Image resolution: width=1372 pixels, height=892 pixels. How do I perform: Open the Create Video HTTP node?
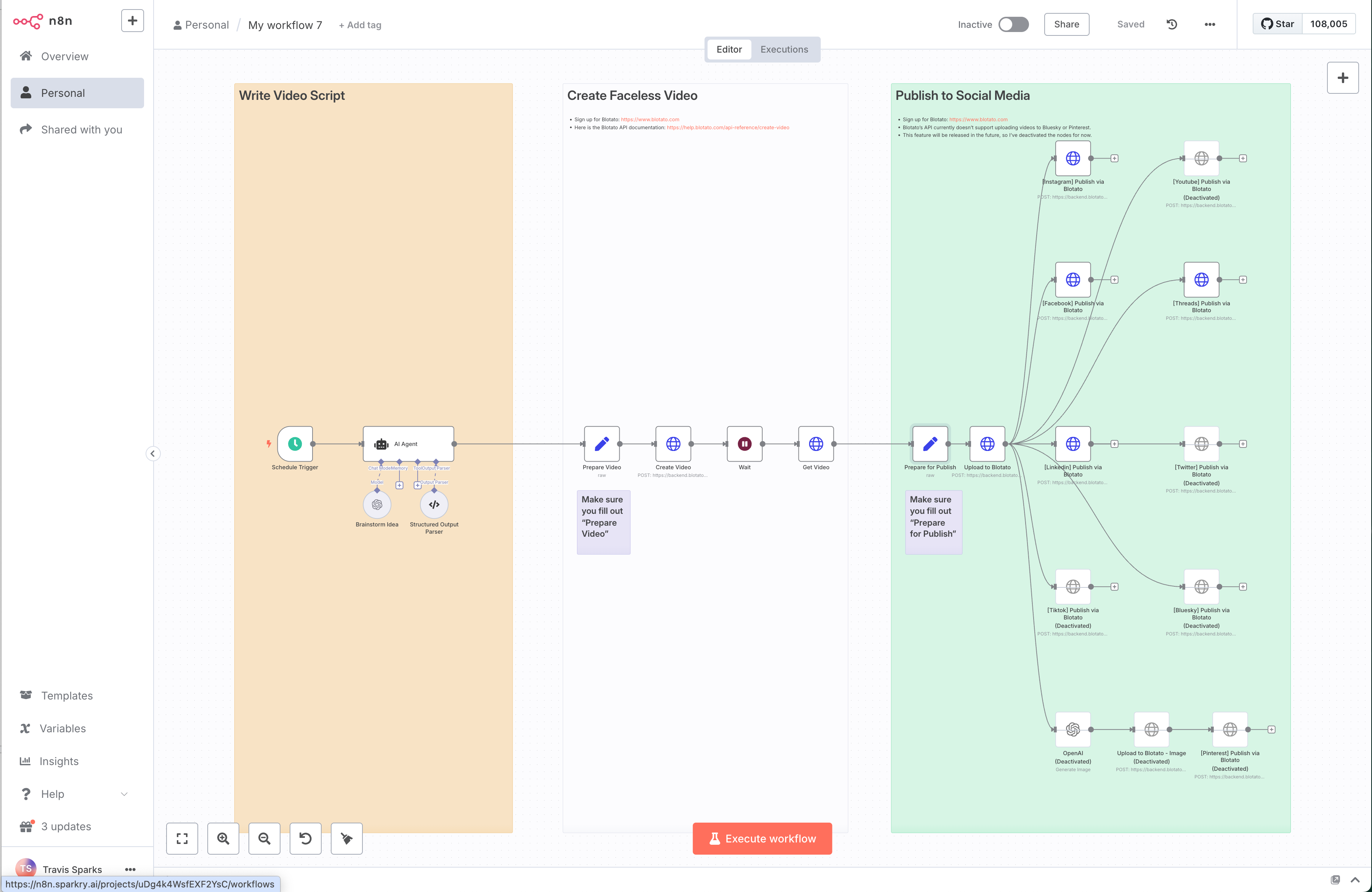[673, 443]
